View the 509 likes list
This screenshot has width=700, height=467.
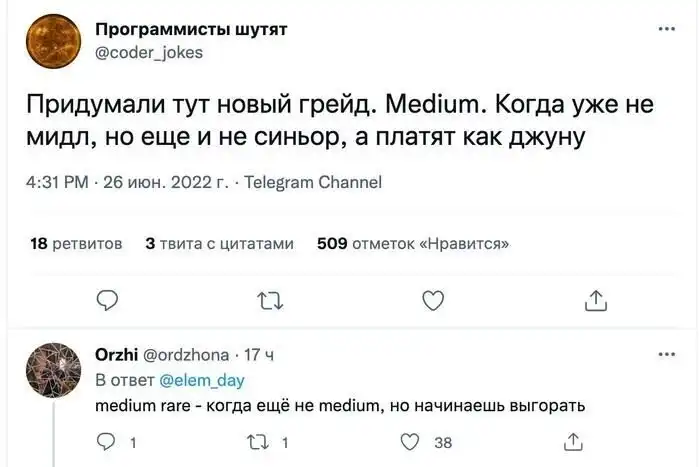[x=413, y=243]
